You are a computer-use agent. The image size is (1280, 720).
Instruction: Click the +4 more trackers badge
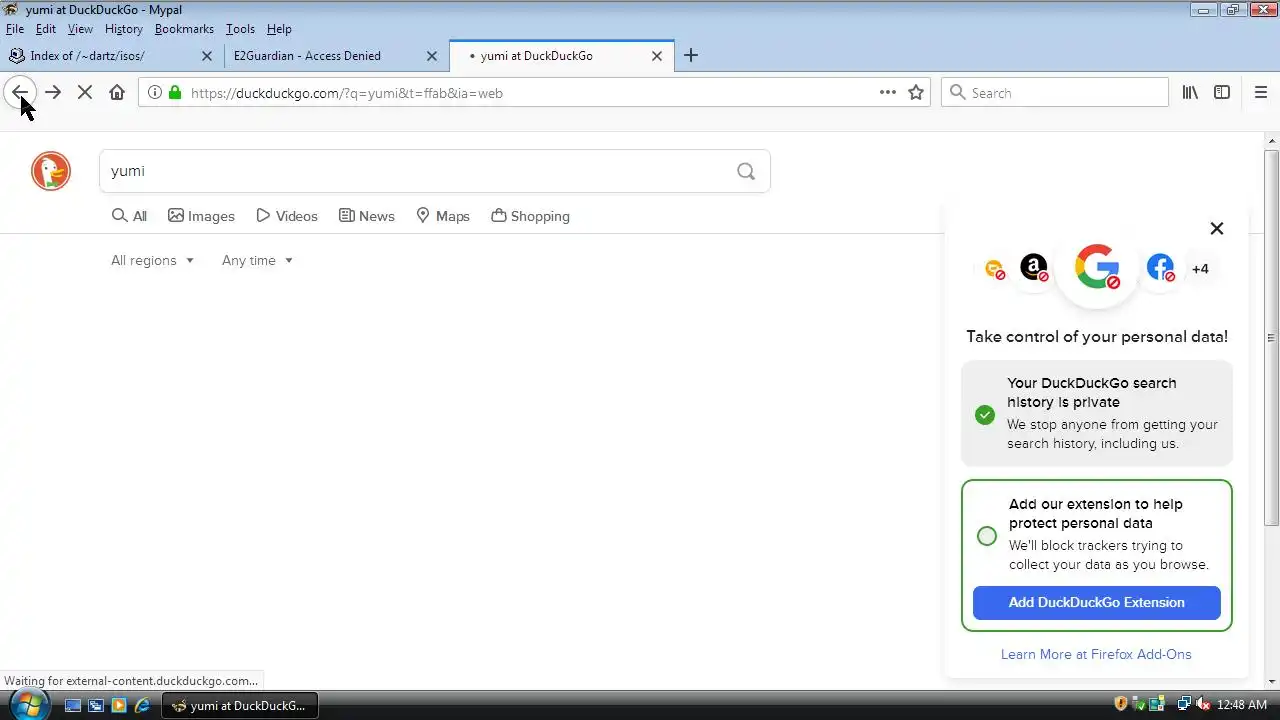click(x=1200, y=268)
